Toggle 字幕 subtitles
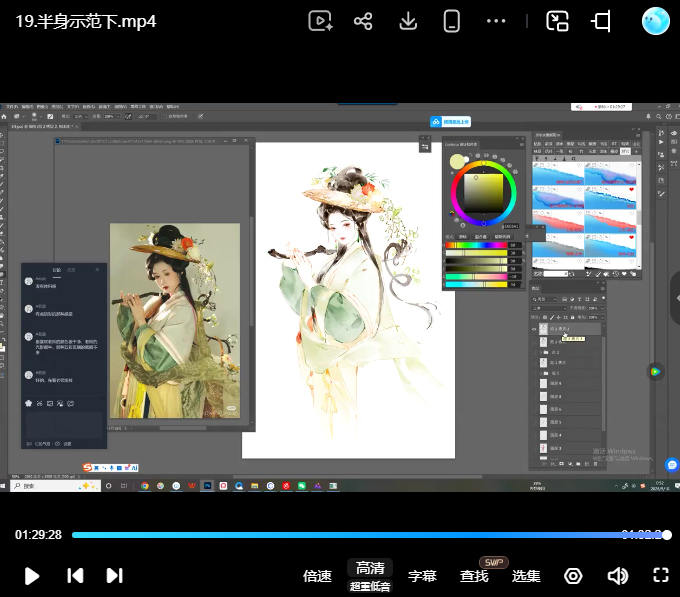The height and width of the screenshot is (597, 680). coord(422,576)
